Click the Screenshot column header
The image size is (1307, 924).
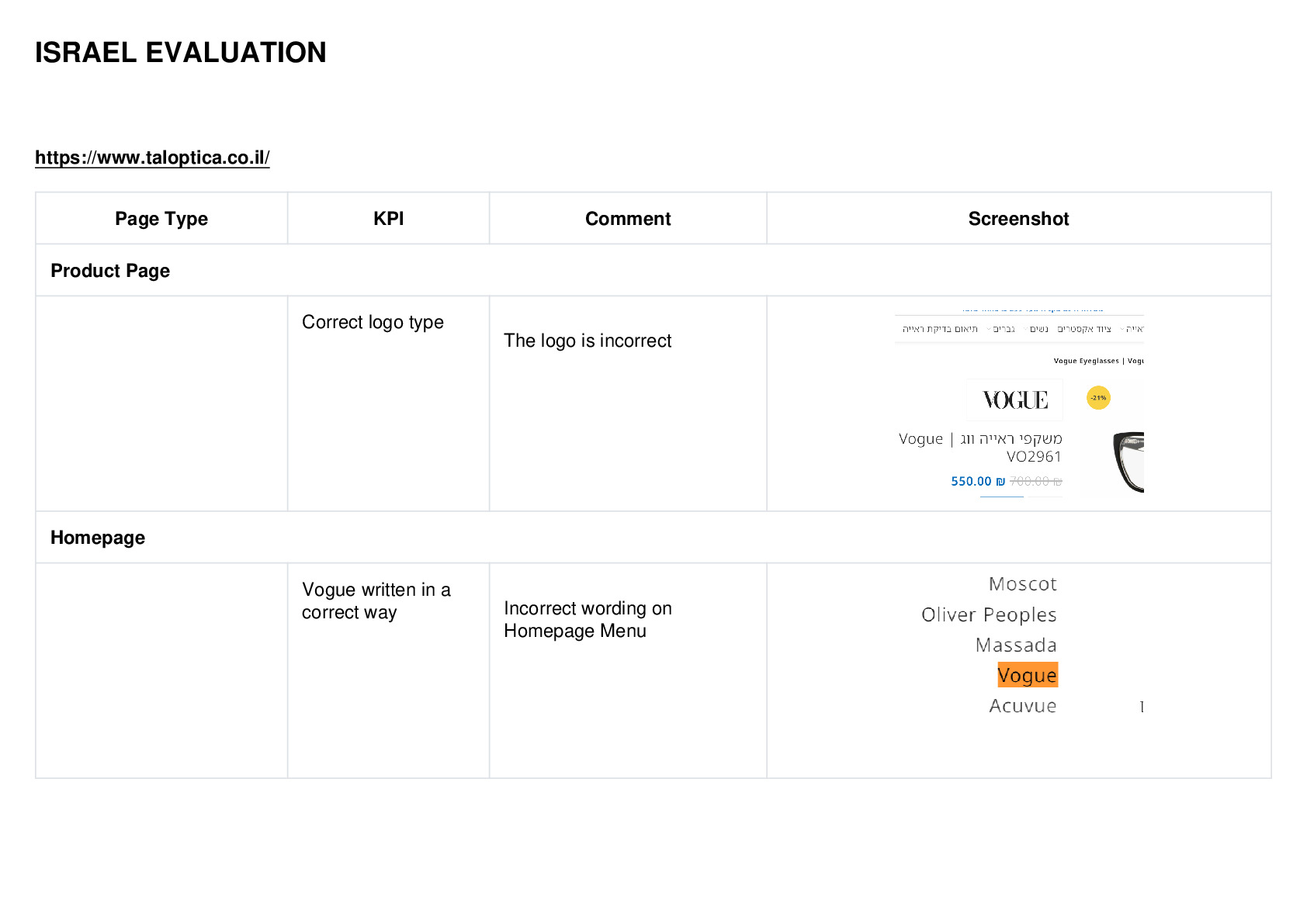(x=1018, y=219)
